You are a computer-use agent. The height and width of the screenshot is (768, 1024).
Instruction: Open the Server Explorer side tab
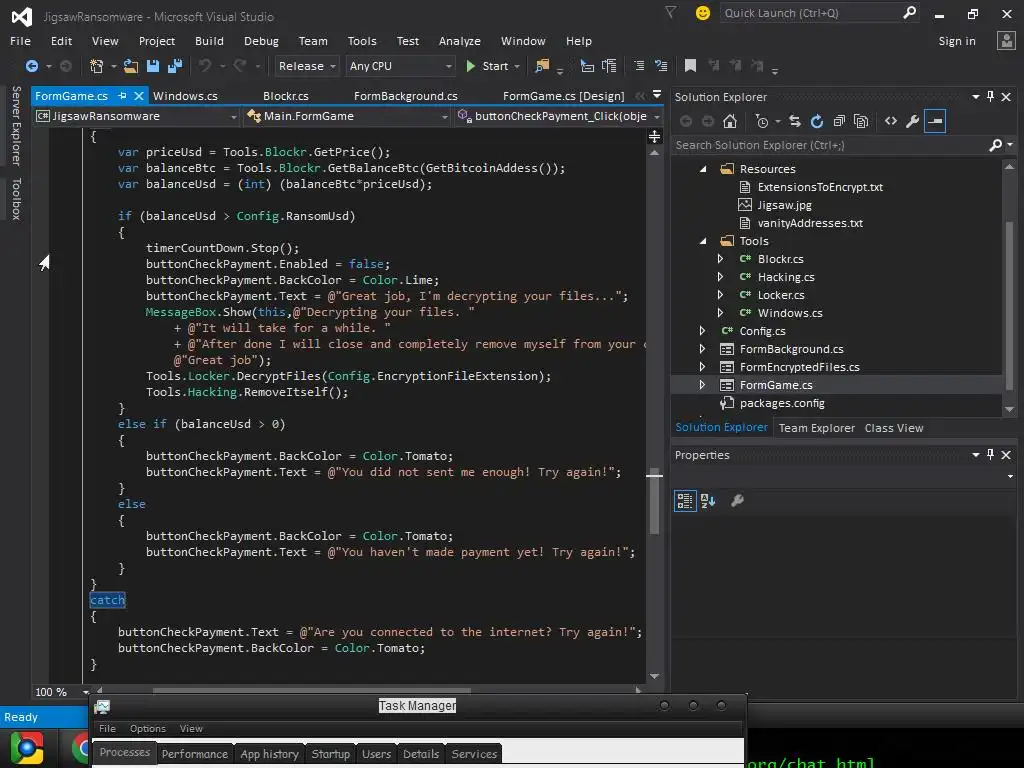(x=16, y=125)
